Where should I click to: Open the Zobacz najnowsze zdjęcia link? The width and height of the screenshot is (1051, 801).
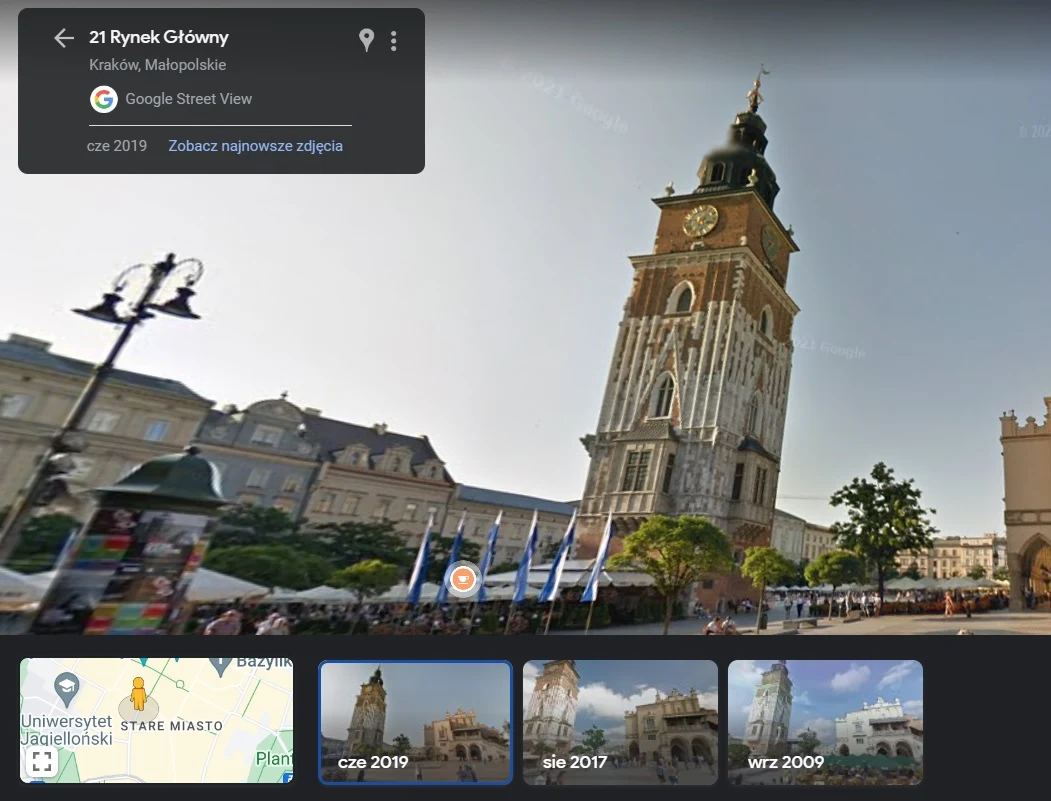point(254,145)
